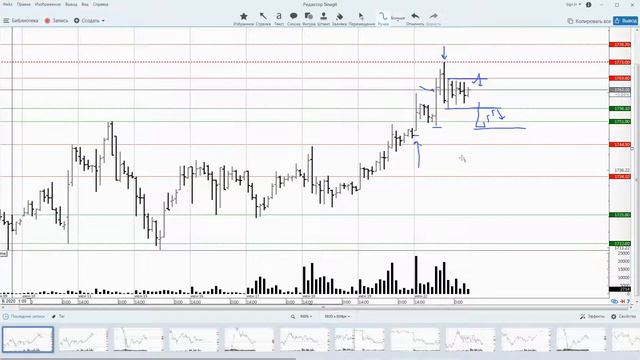Open the fifth thumbnail in the tray
Image resolution: width=640 pixels, height=360 pixels.
click(249, 340)
